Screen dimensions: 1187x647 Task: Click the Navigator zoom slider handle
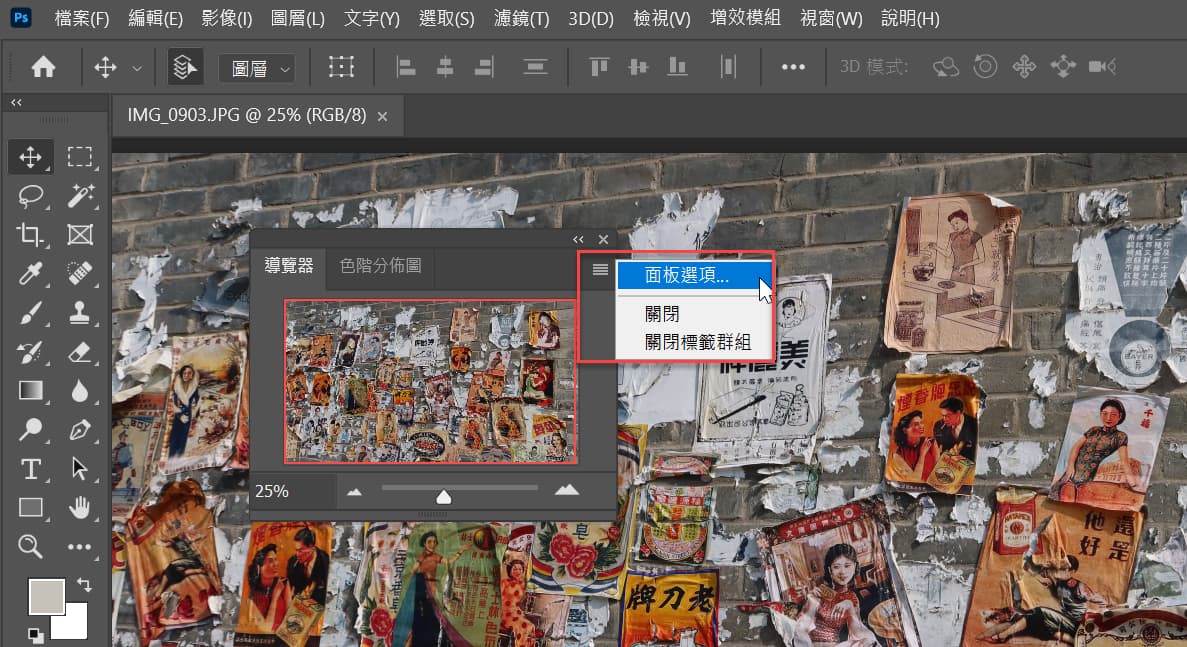click(444, 496)
